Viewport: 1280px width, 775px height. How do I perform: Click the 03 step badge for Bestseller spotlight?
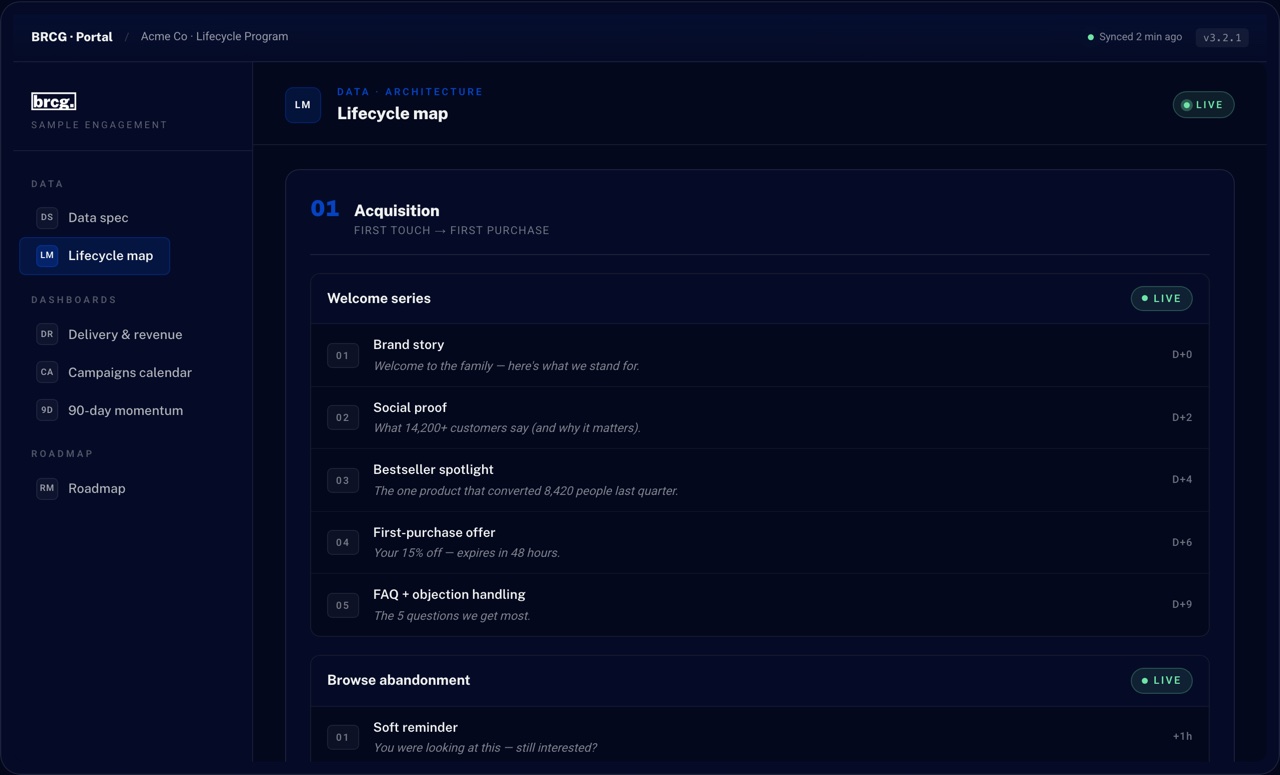[343, 480]
